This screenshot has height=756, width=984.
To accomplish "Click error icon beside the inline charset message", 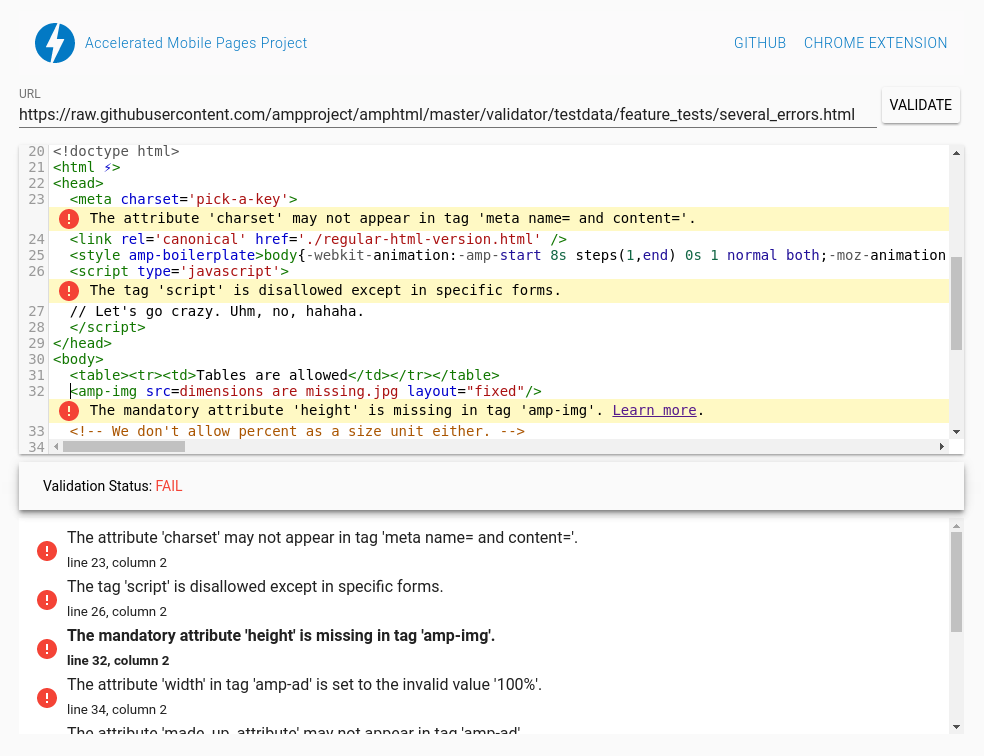I will 68,219.
